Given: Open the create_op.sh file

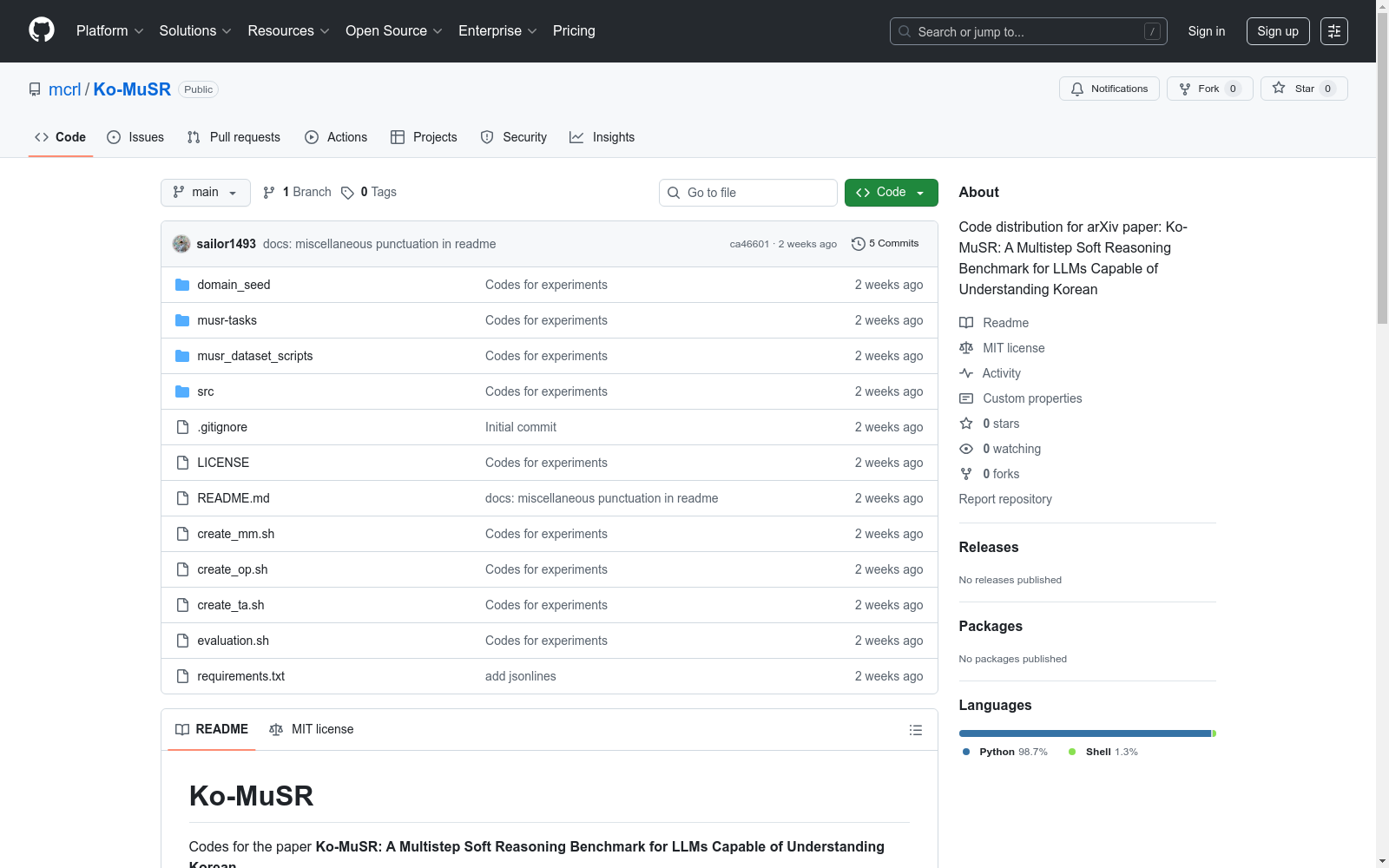Looking at the screenshot, I should [233, 569].
